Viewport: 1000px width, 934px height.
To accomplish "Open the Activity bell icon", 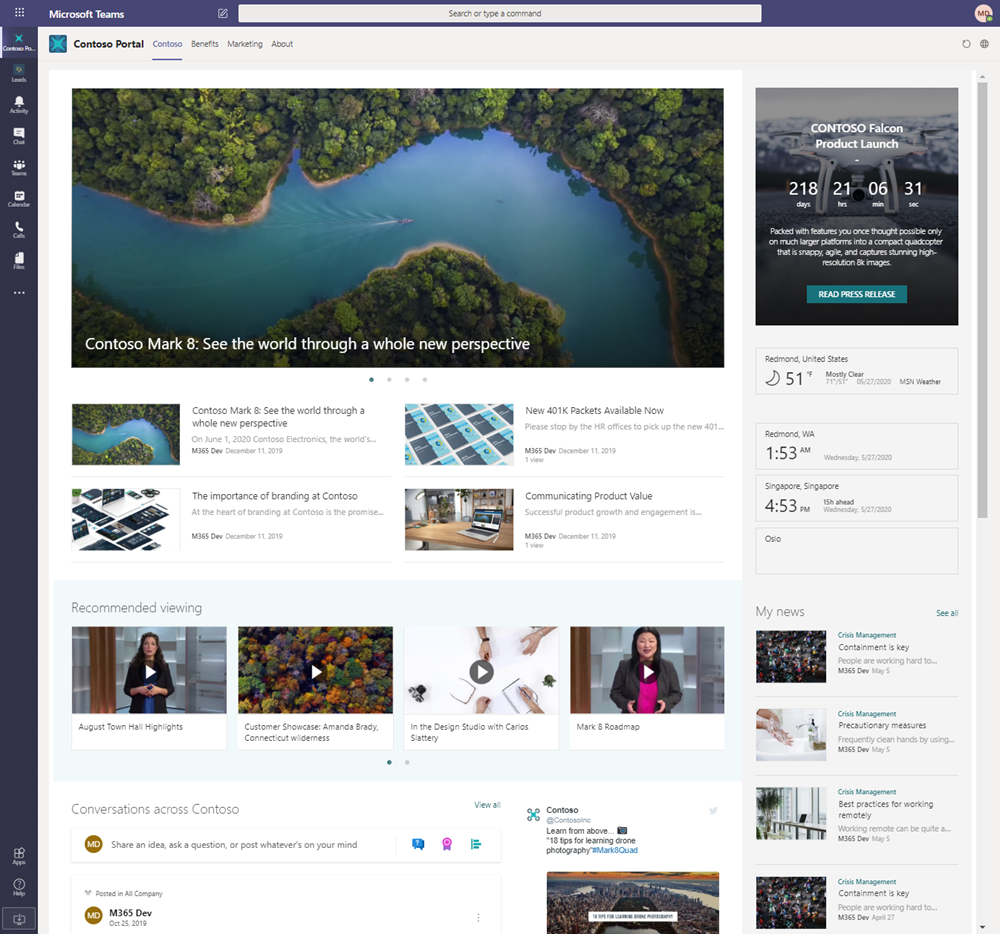I will click(18, 105).
